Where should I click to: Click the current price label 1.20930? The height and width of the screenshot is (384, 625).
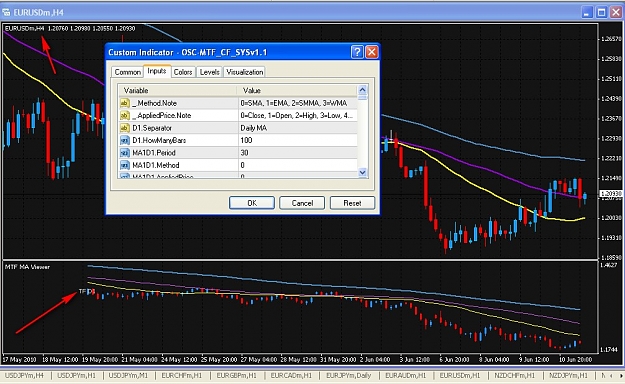[x=611, y=194]
